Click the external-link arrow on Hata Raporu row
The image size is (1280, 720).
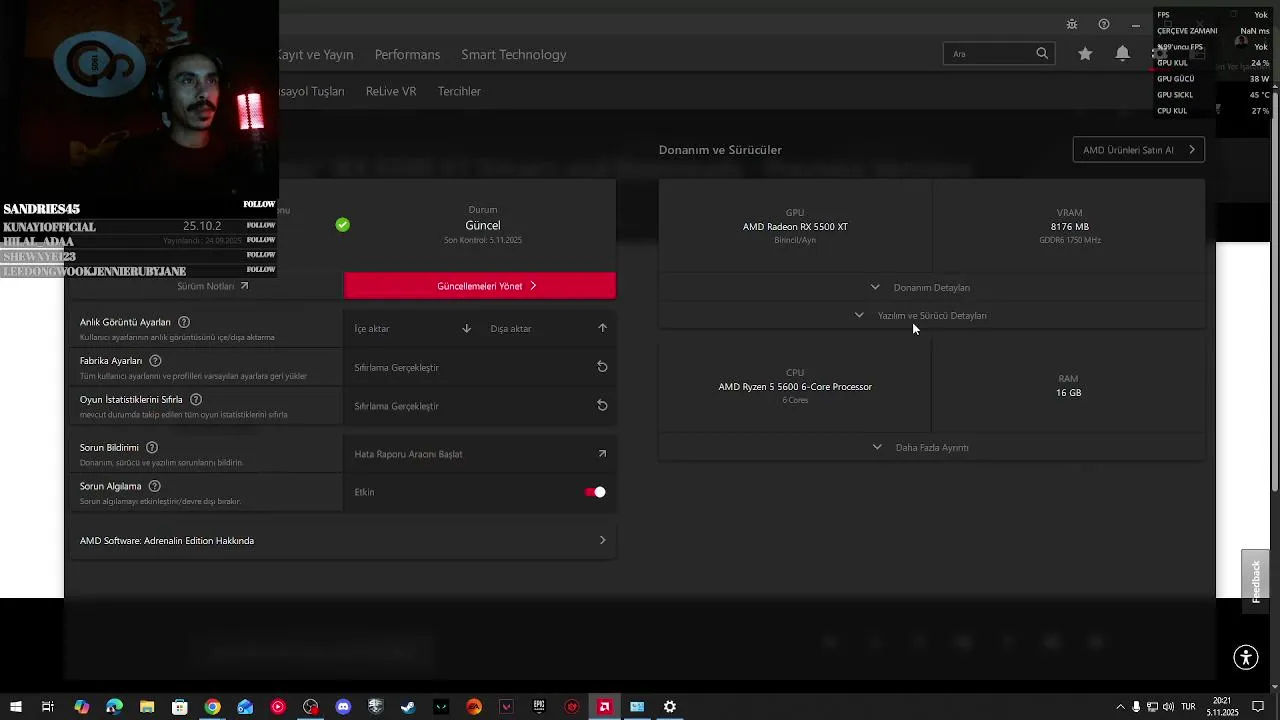602,454
